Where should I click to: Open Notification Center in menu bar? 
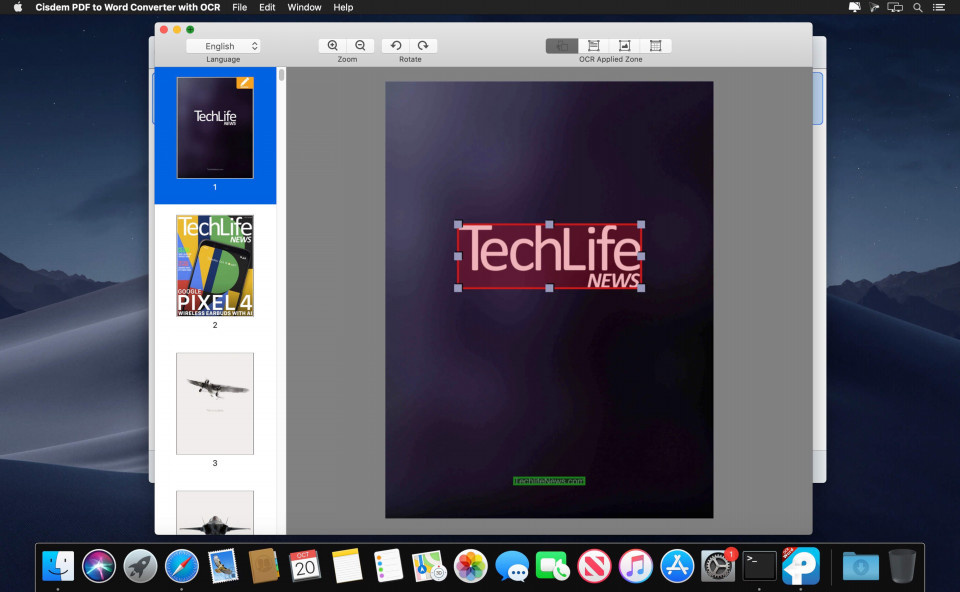939,7
